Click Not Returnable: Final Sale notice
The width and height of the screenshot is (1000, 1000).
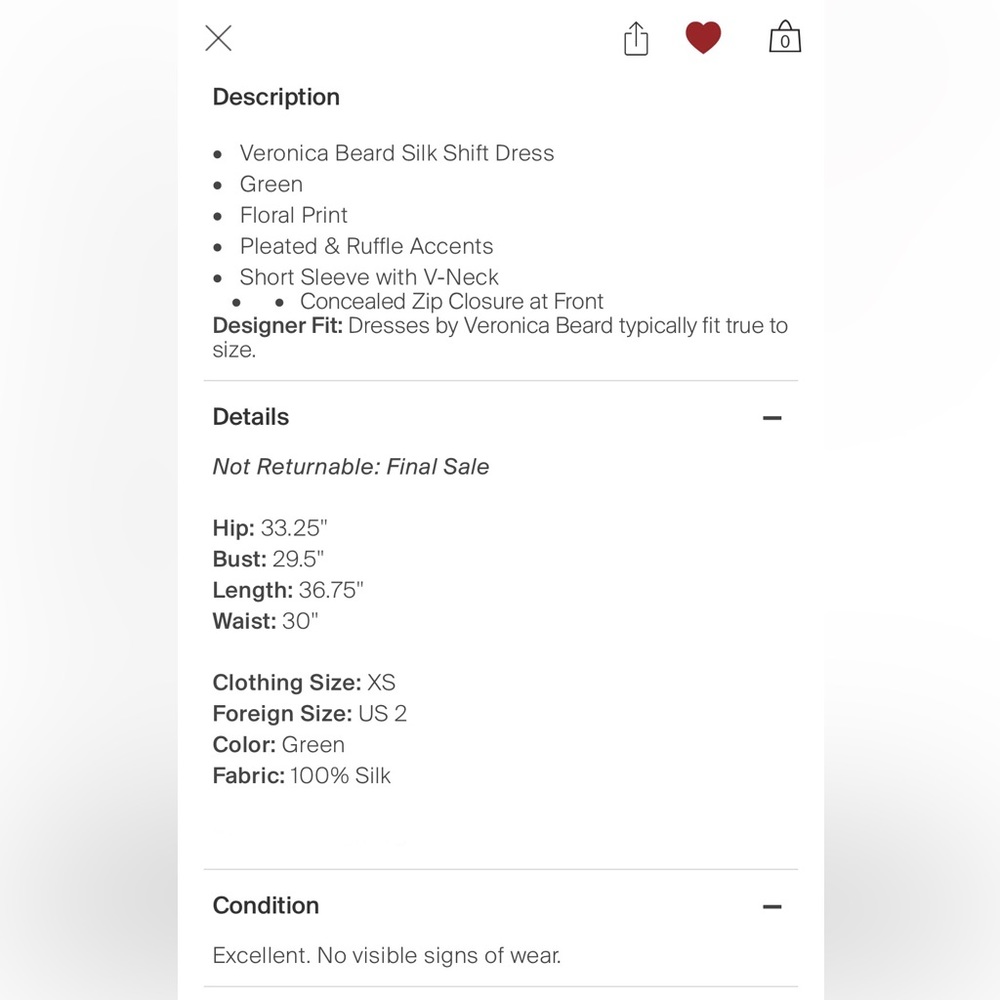(351, 467)
